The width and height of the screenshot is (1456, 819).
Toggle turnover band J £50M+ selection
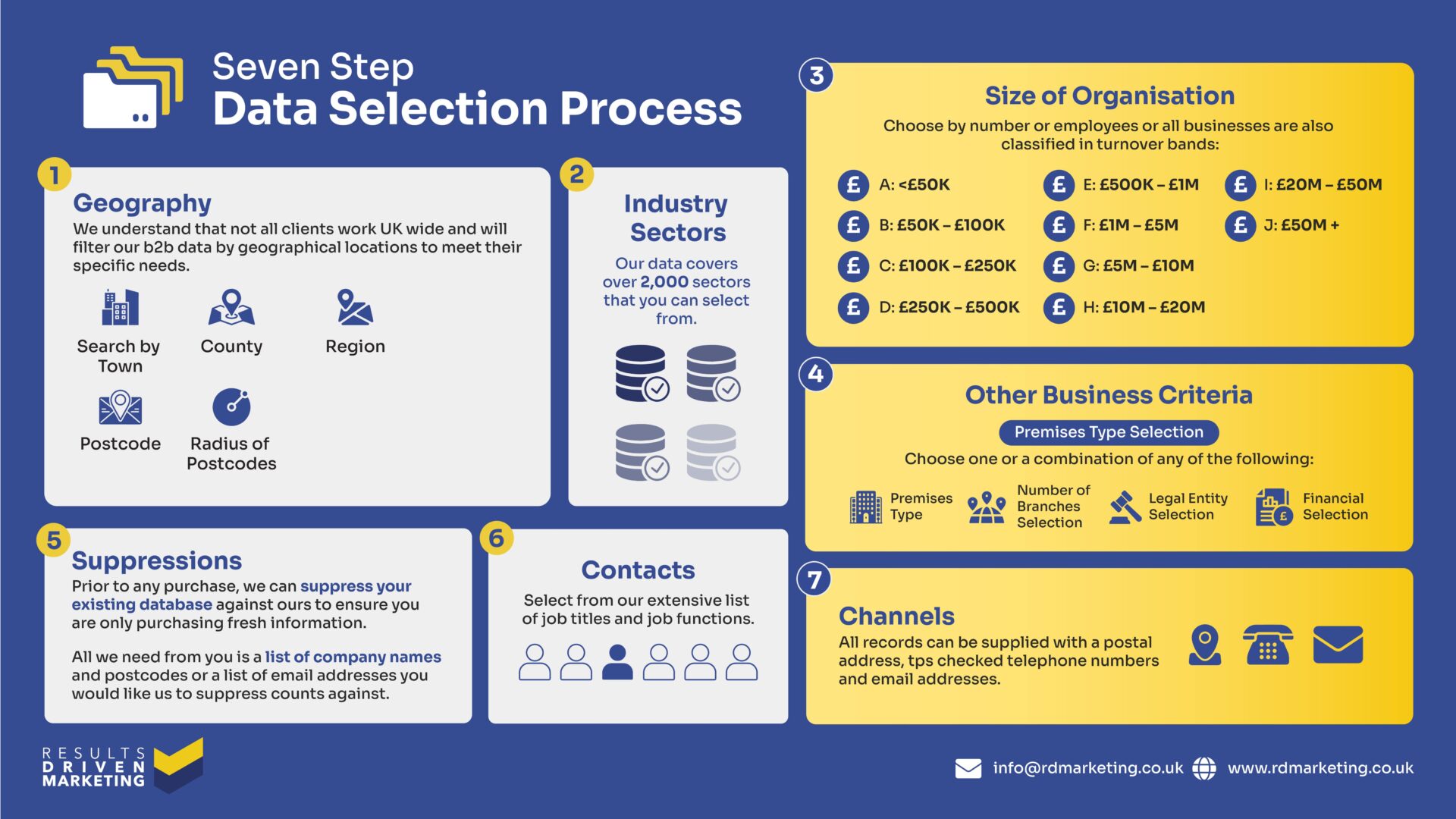[x=1227, y=229]
